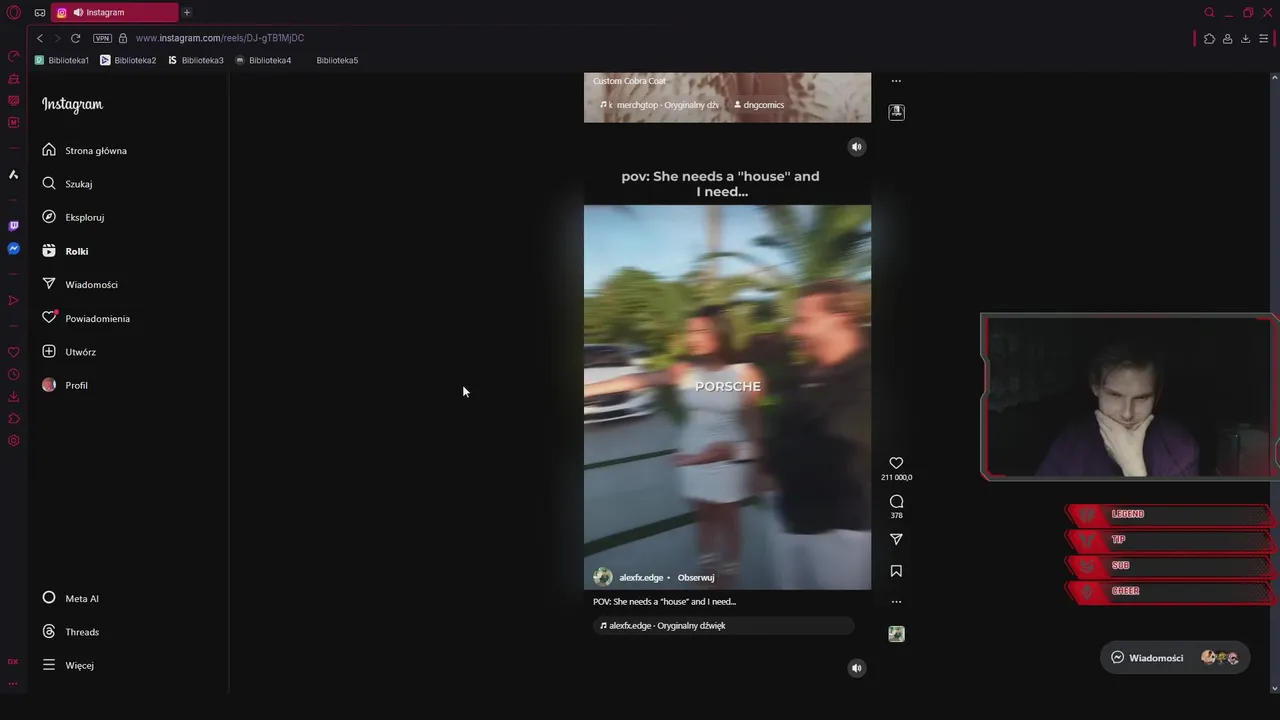Open Opera sidebar heart bookmarks icon

click(14, 352)
